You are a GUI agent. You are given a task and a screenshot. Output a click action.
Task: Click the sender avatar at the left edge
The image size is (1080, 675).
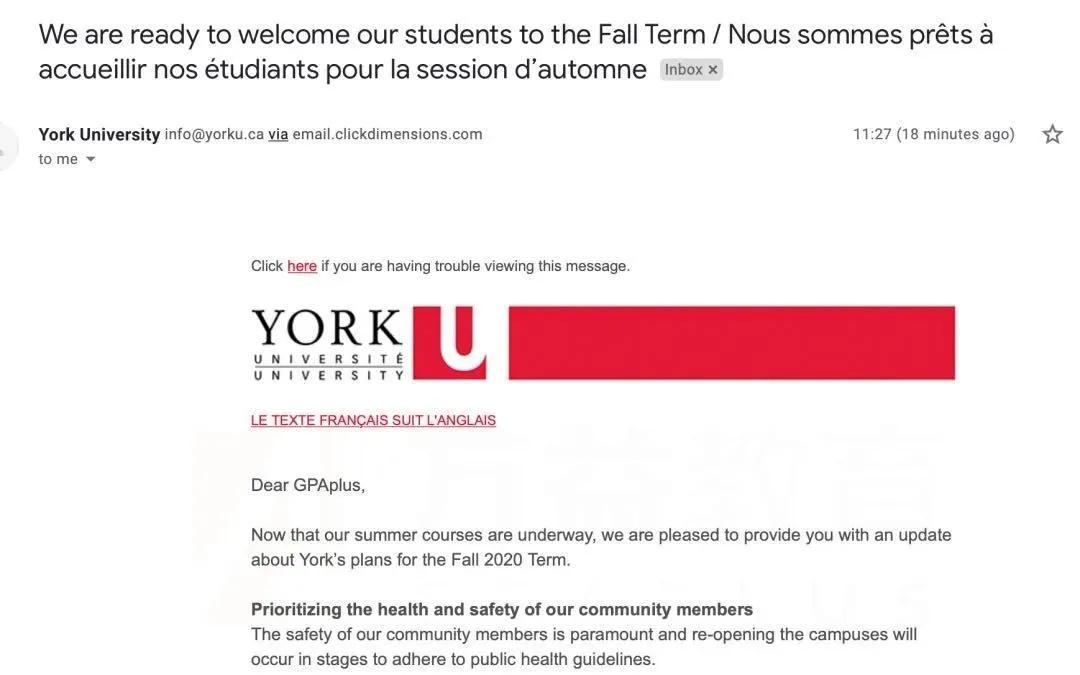point(8,146)
